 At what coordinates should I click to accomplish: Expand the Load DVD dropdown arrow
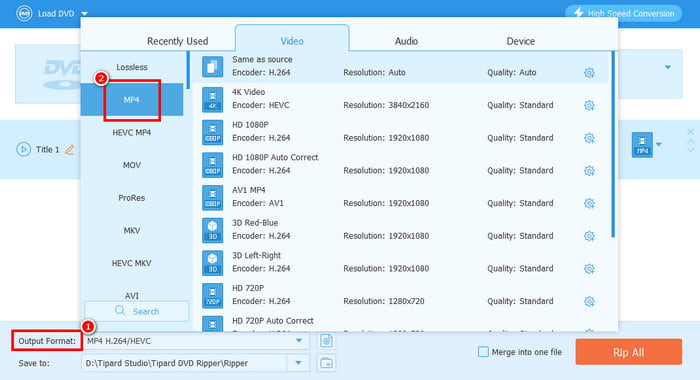coord(84,14)
